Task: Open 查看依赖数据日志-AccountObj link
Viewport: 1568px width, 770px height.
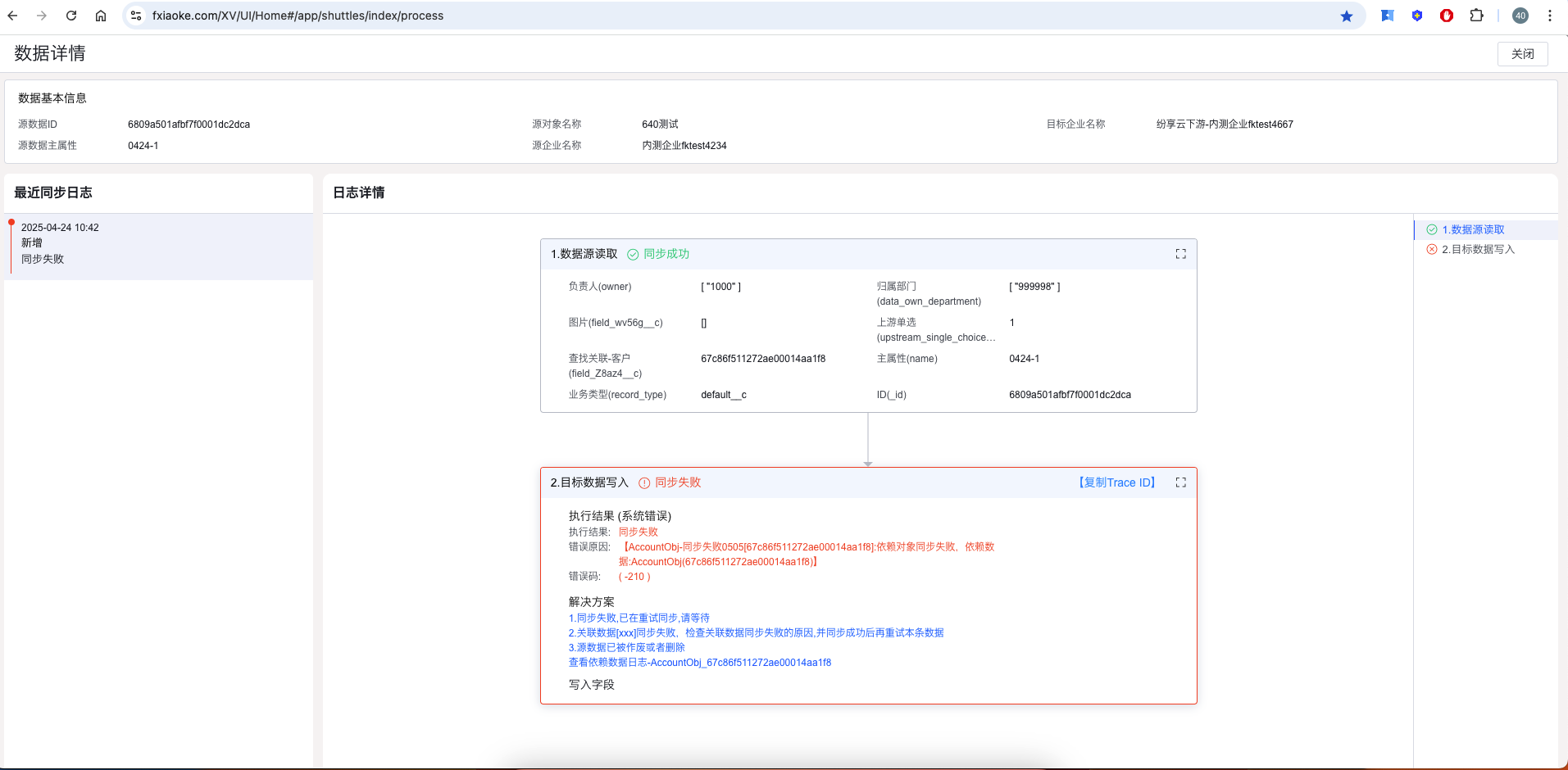Action: pos(700,663)
